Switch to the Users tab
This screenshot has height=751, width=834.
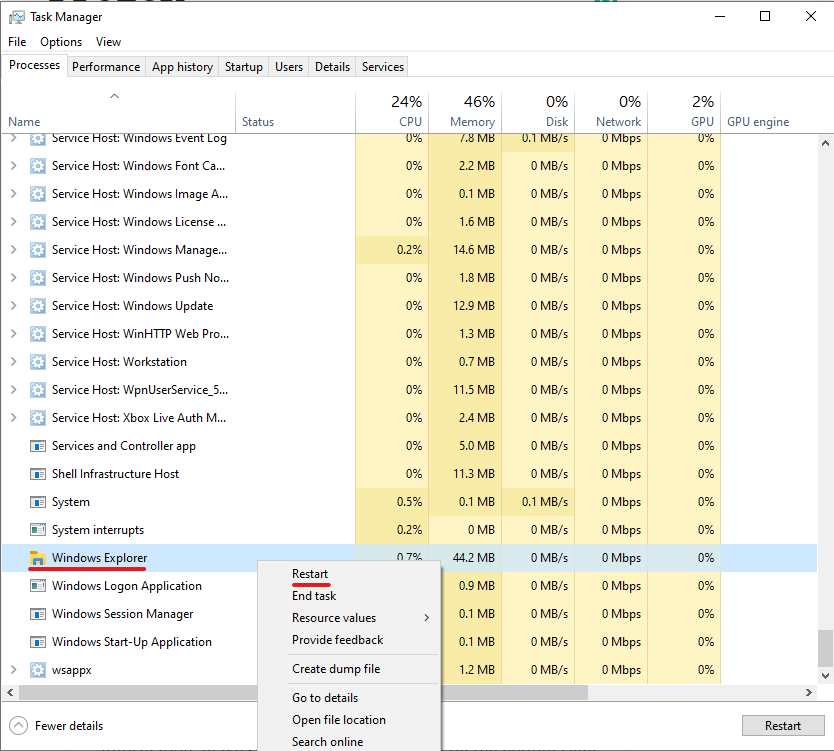[x=289, y=66]
